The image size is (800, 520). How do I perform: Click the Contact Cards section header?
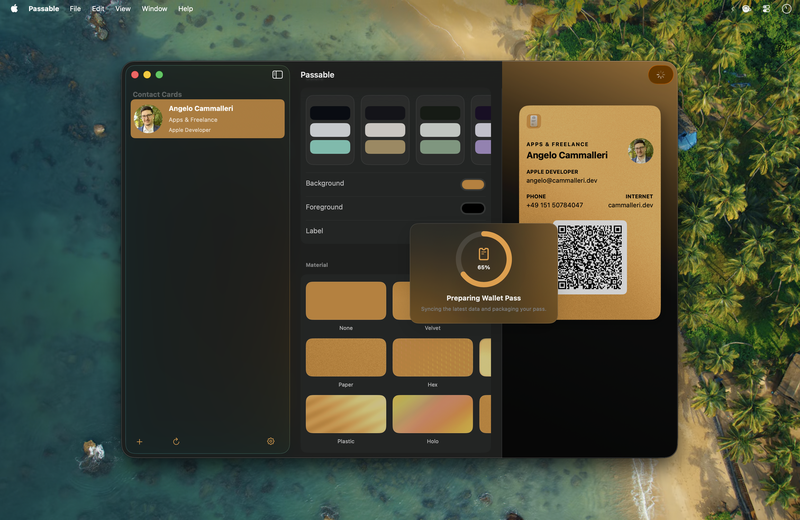(157, 94)
